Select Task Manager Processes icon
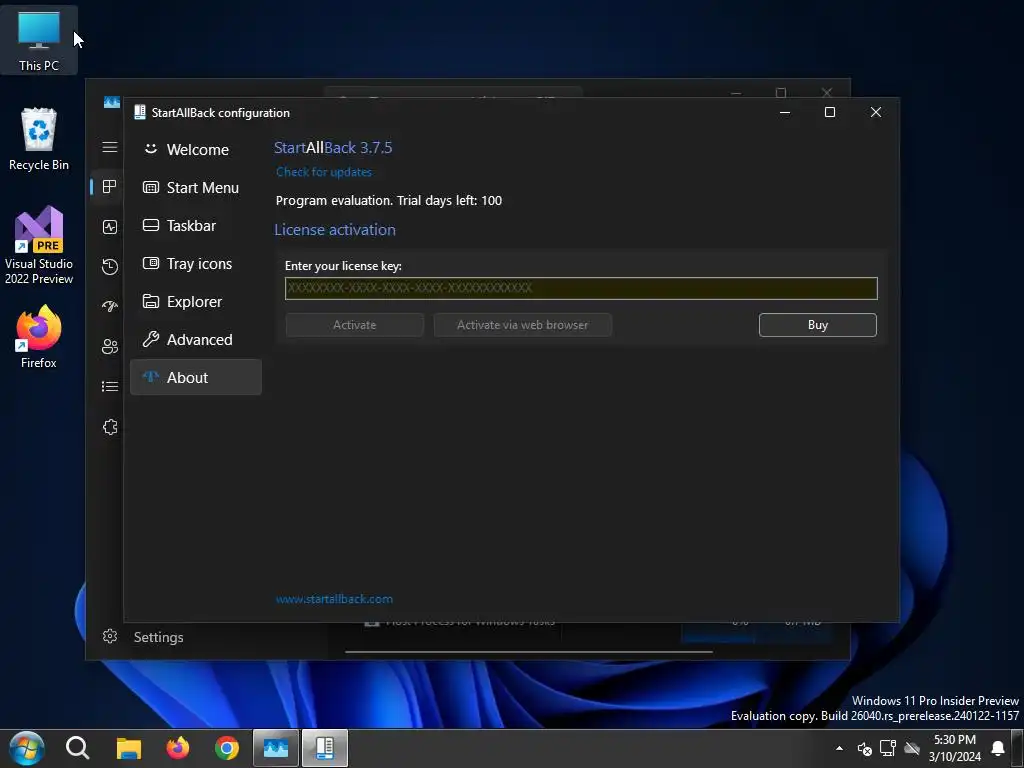Screen dimensions: 1024x768 pyautogui.click(x=109, y=187)
